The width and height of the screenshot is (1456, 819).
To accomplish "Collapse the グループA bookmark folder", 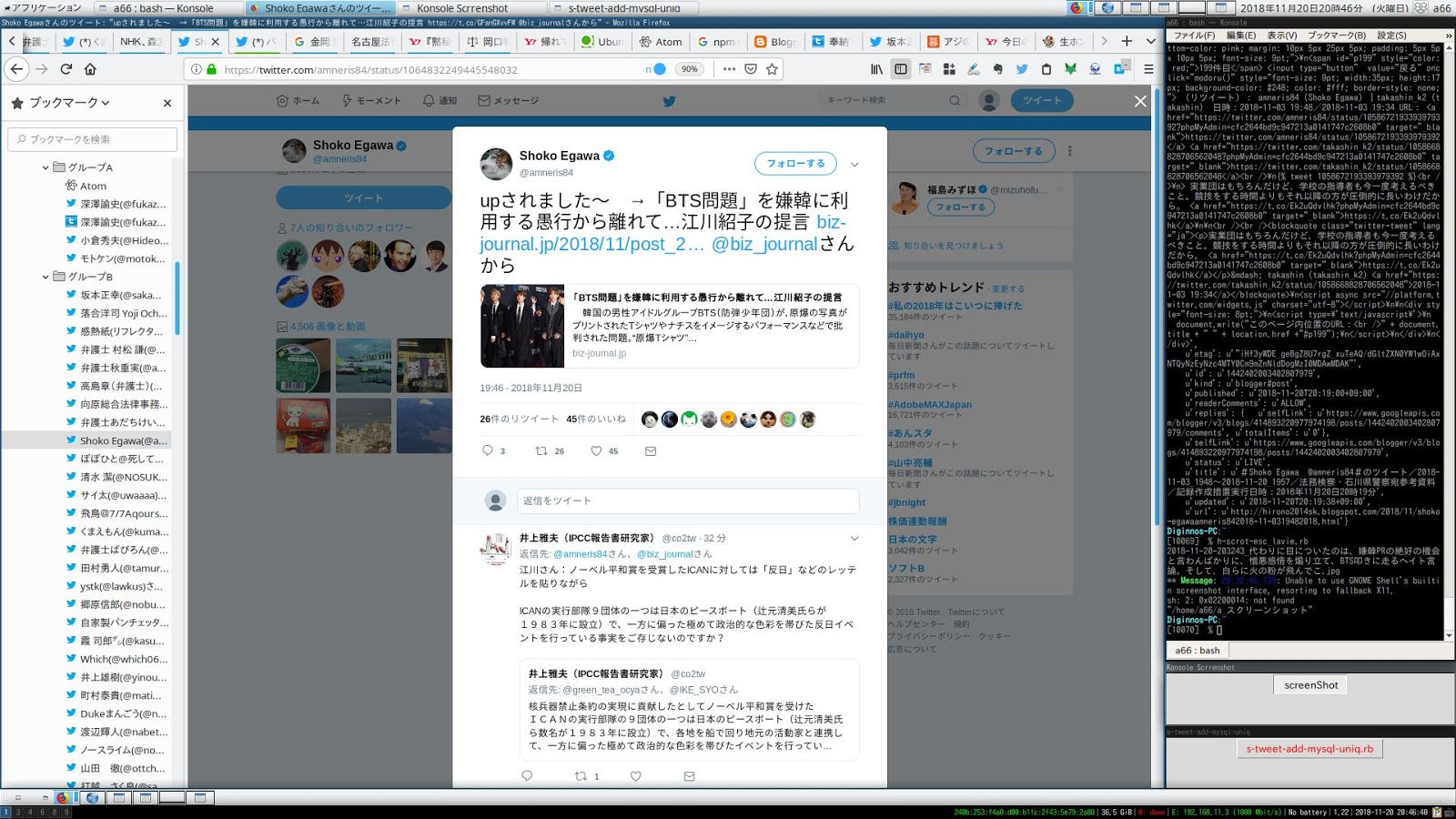I will tap(45, 167).
